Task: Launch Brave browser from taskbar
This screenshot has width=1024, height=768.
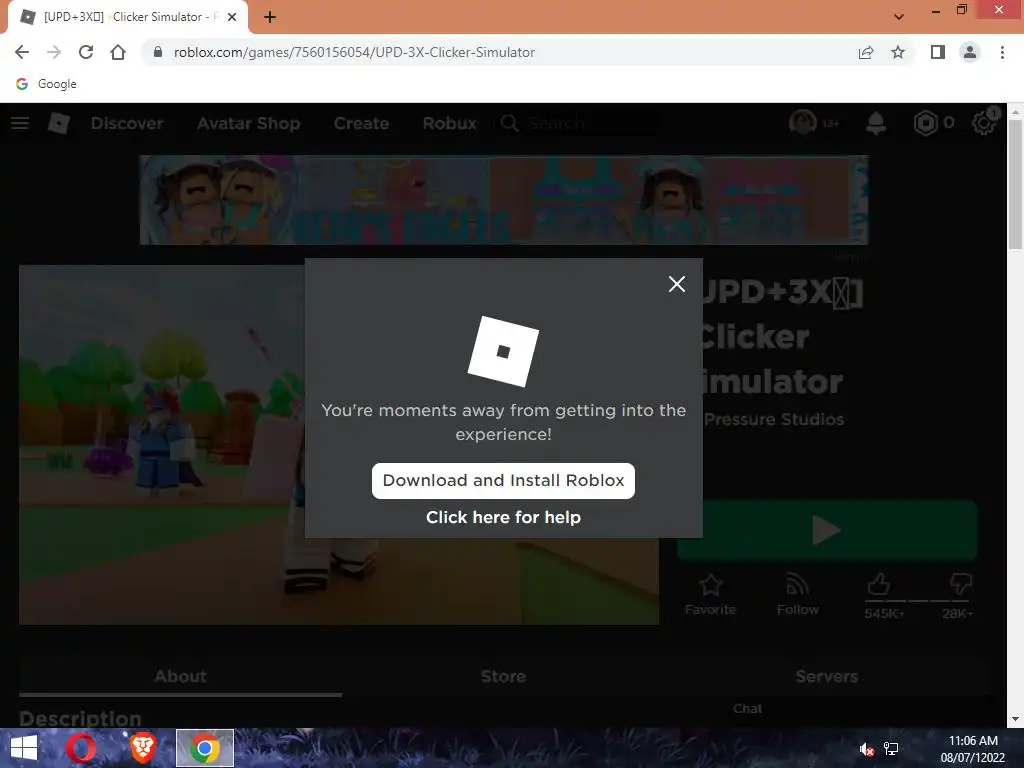Action: [x=143, y=748]
